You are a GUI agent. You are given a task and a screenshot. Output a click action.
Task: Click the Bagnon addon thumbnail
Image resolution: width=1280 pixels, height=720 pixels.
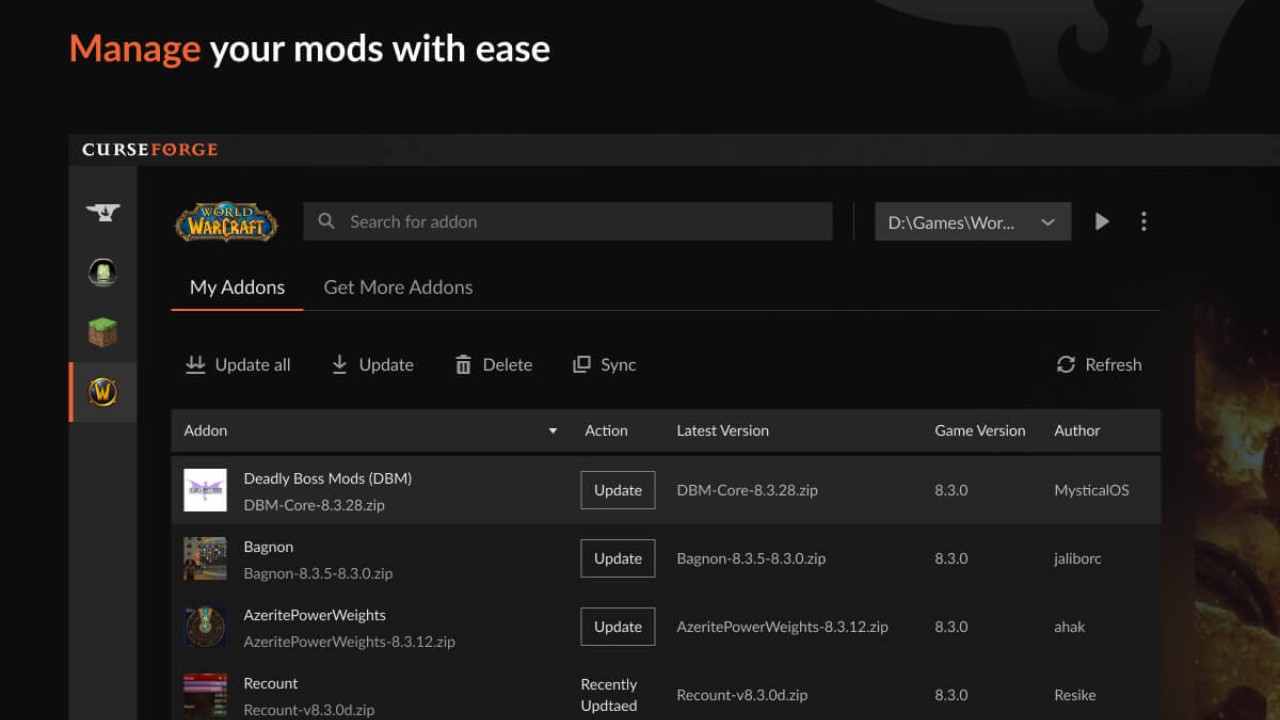pos(205,558)
